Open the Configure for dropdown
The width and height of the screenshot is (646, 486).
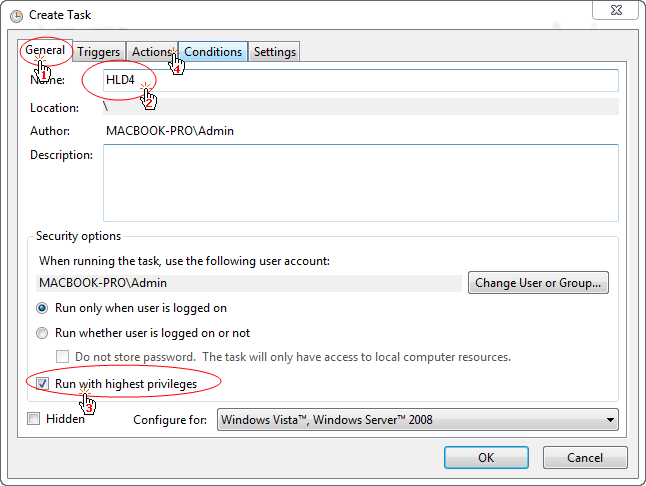[x=417, y=420]
